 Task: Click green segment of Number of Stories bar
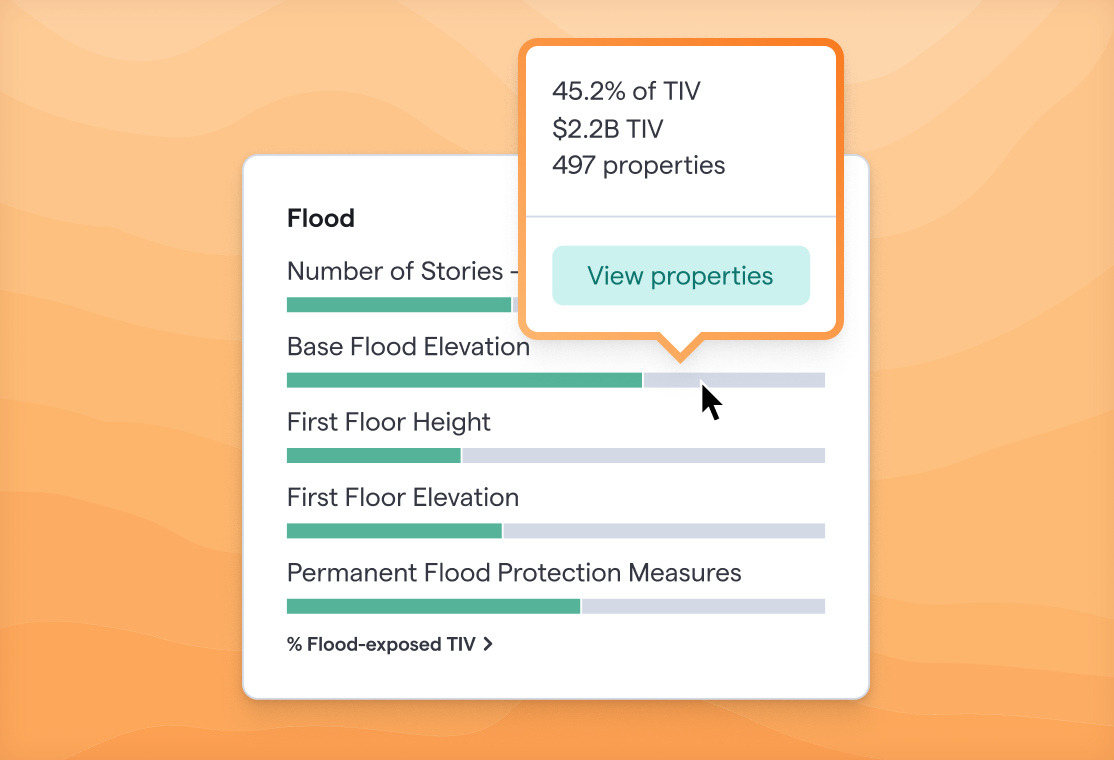[x=399, y=305]
